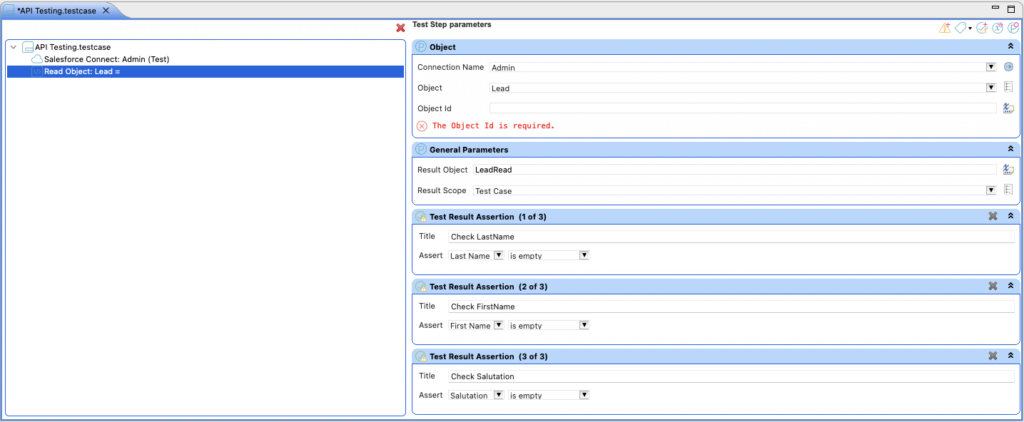Collapse the Object section

pyautogui.click(x=1010, y=47)
